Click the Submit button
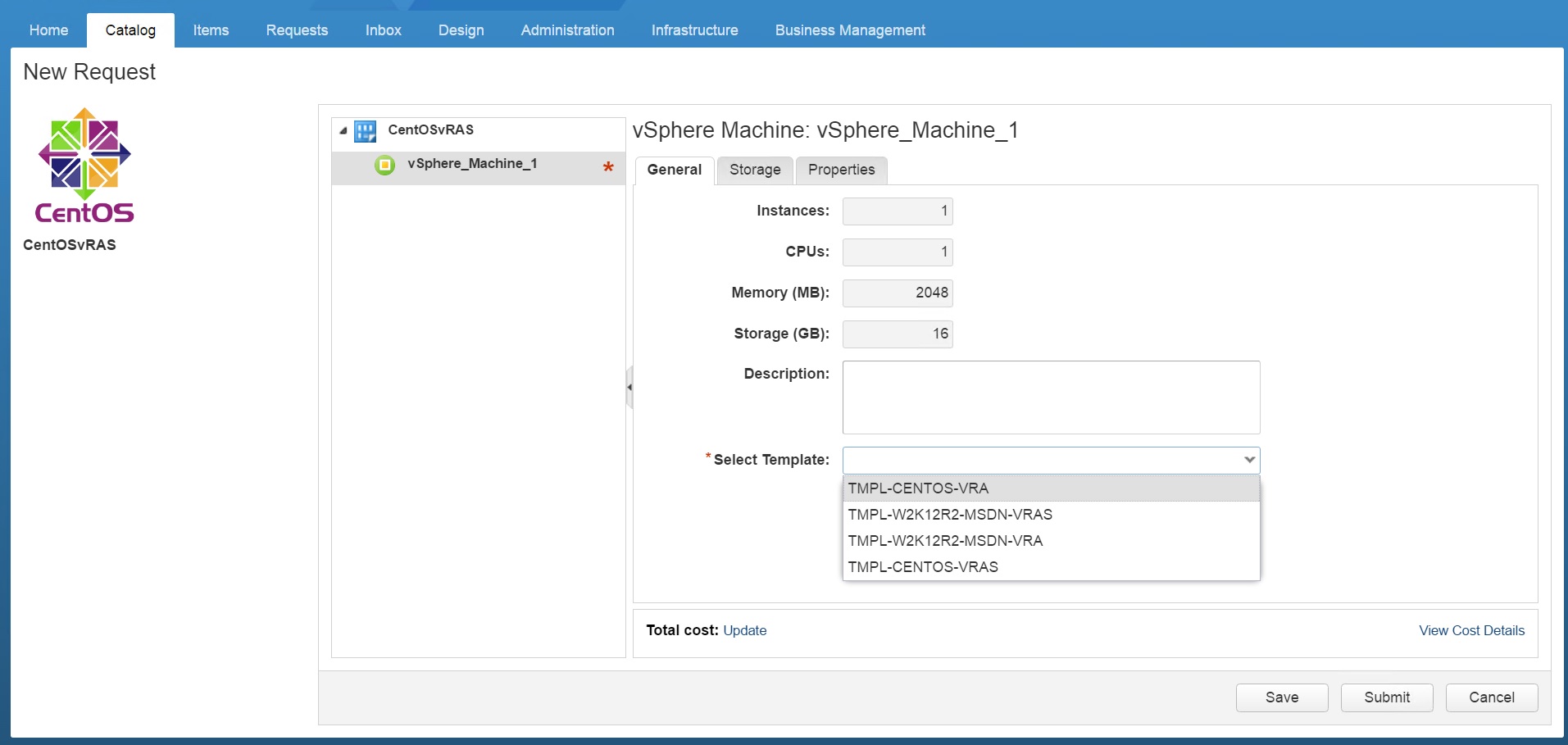 click(1387, 697)
